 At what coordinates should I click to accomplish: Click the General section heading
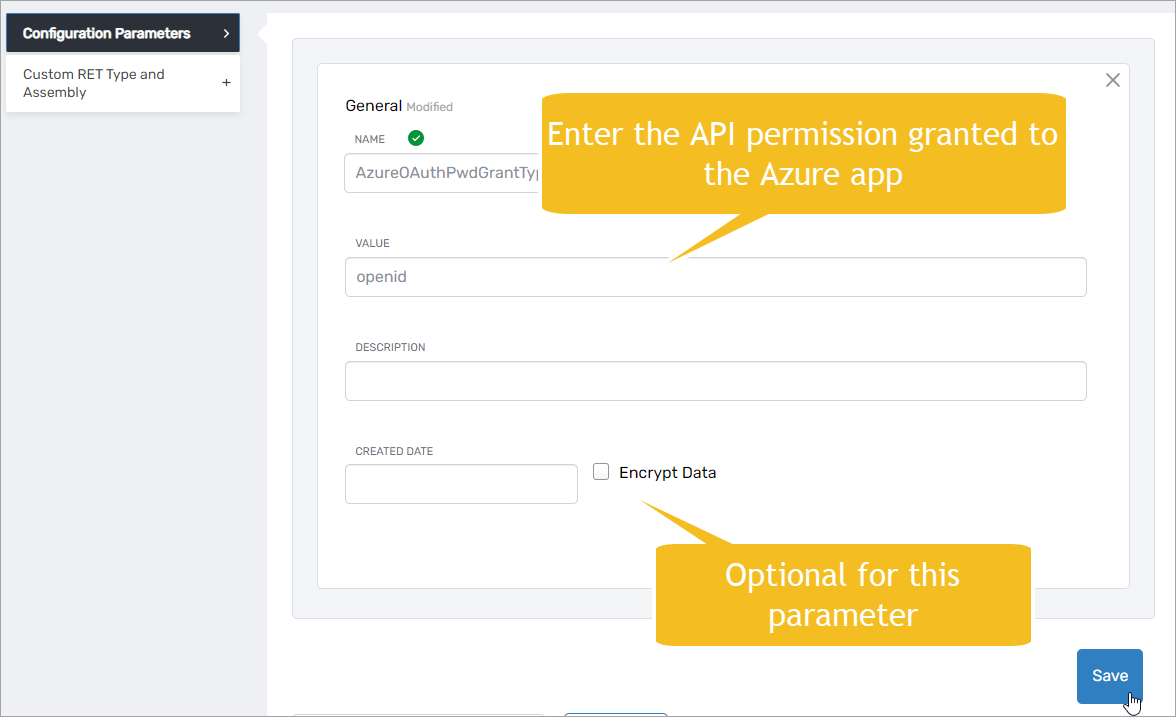click(373, 106)
